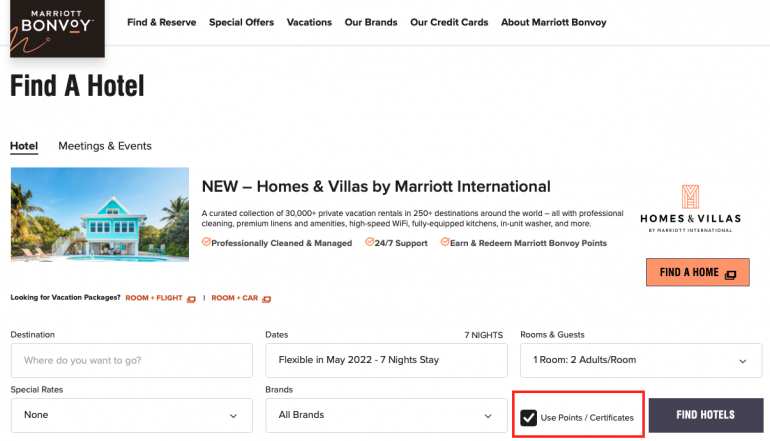Viewport: 770px width, 441px height.
Task: Click the beach house villa photo
Action: click(x=99, y=215)
